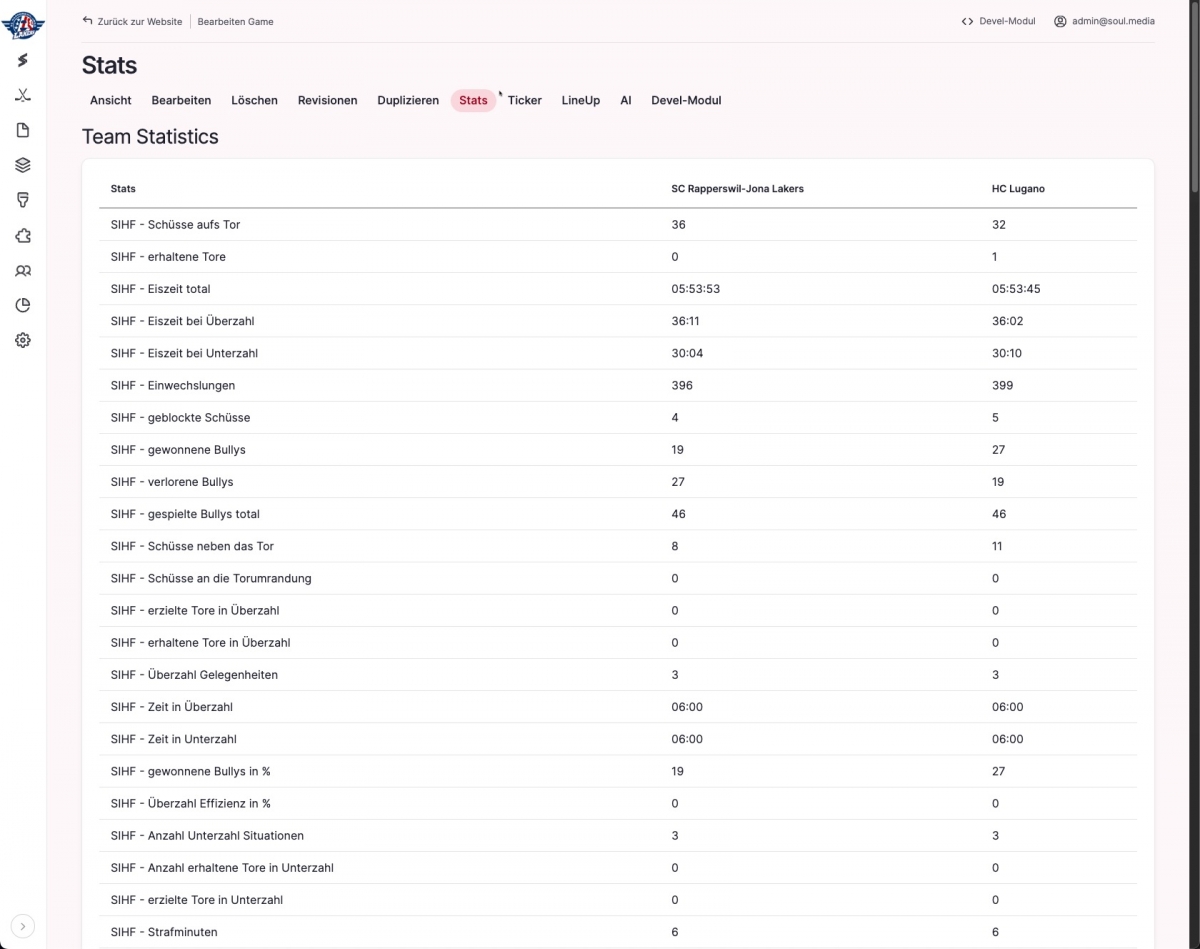Open the admin@soul.media account menu
This screenshot has width=1200, height=949.
pyautogui.click(x=1104, y=21)
